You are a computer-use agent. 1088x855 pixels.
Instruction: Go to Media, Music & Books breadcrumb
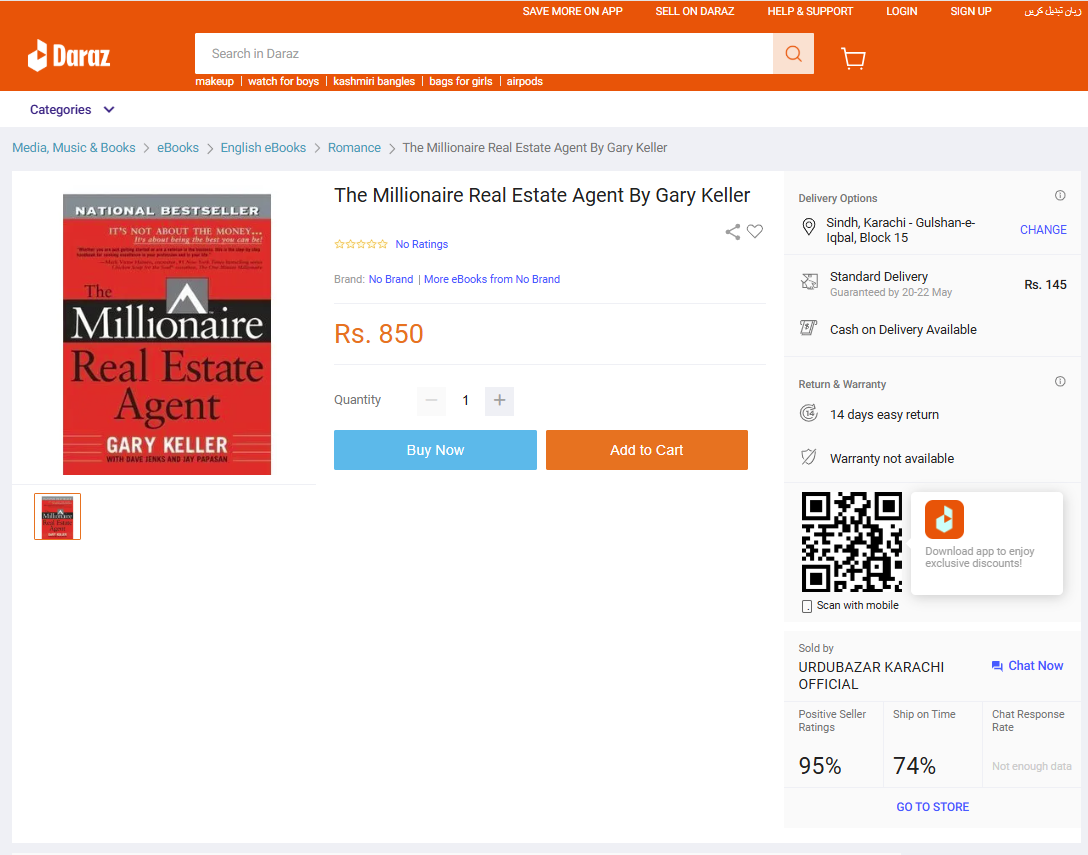(x=74, y=148)
